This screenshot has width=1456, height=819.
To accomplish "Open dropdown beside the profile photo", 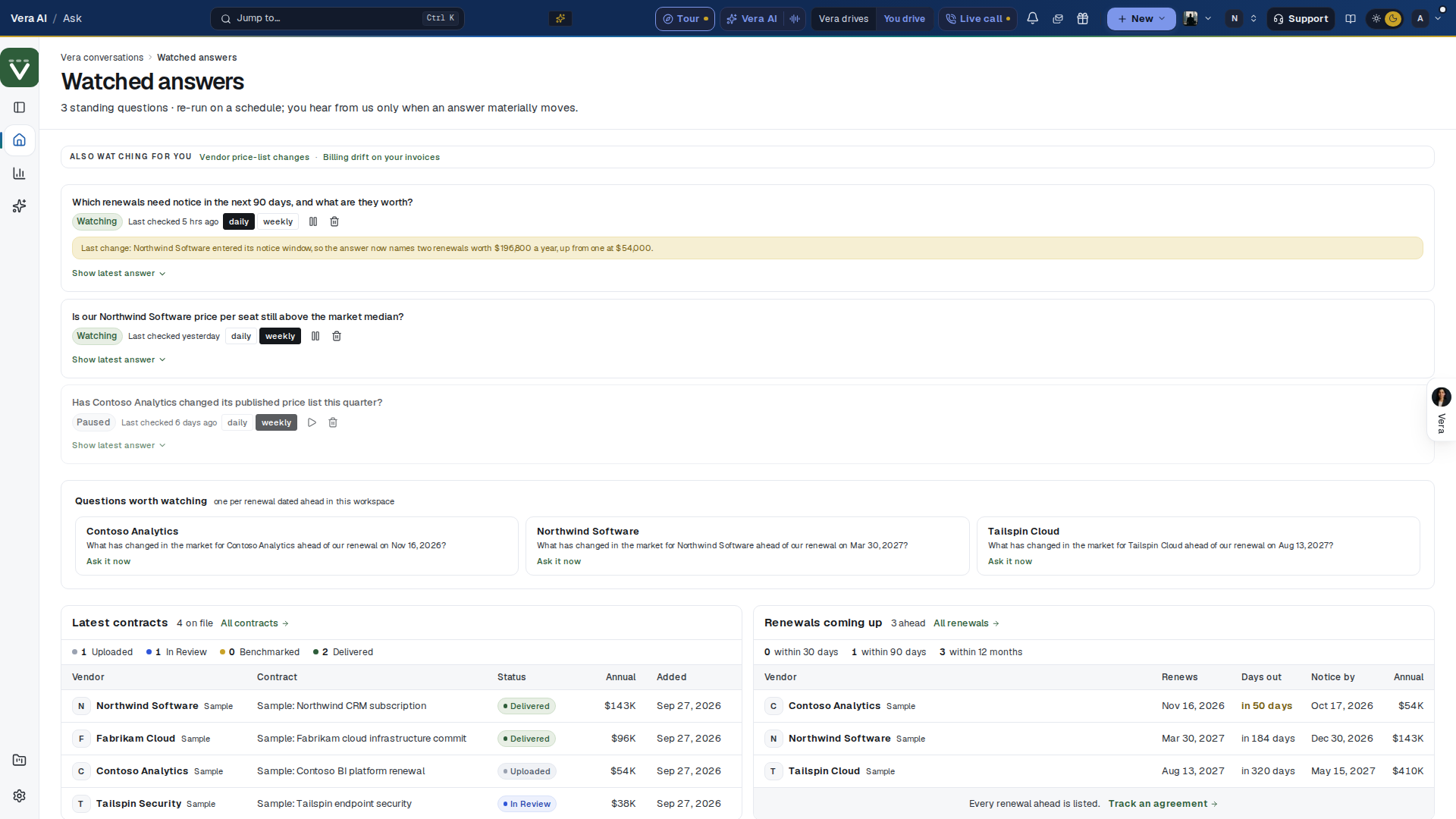I will click(x=1208, y=18).
